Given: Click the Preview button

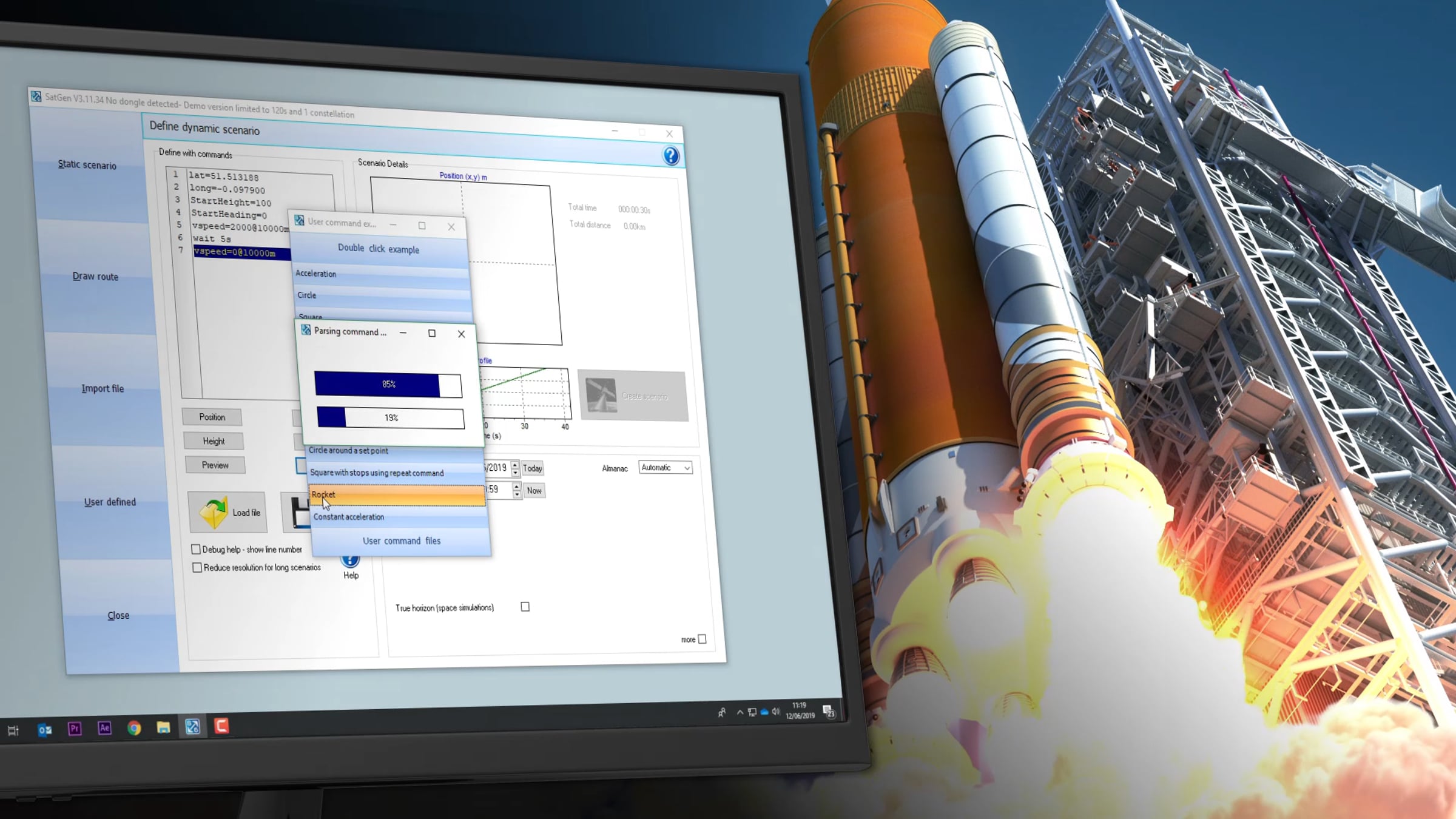Looking at the screenshot, I should click(x=215, y=465).
